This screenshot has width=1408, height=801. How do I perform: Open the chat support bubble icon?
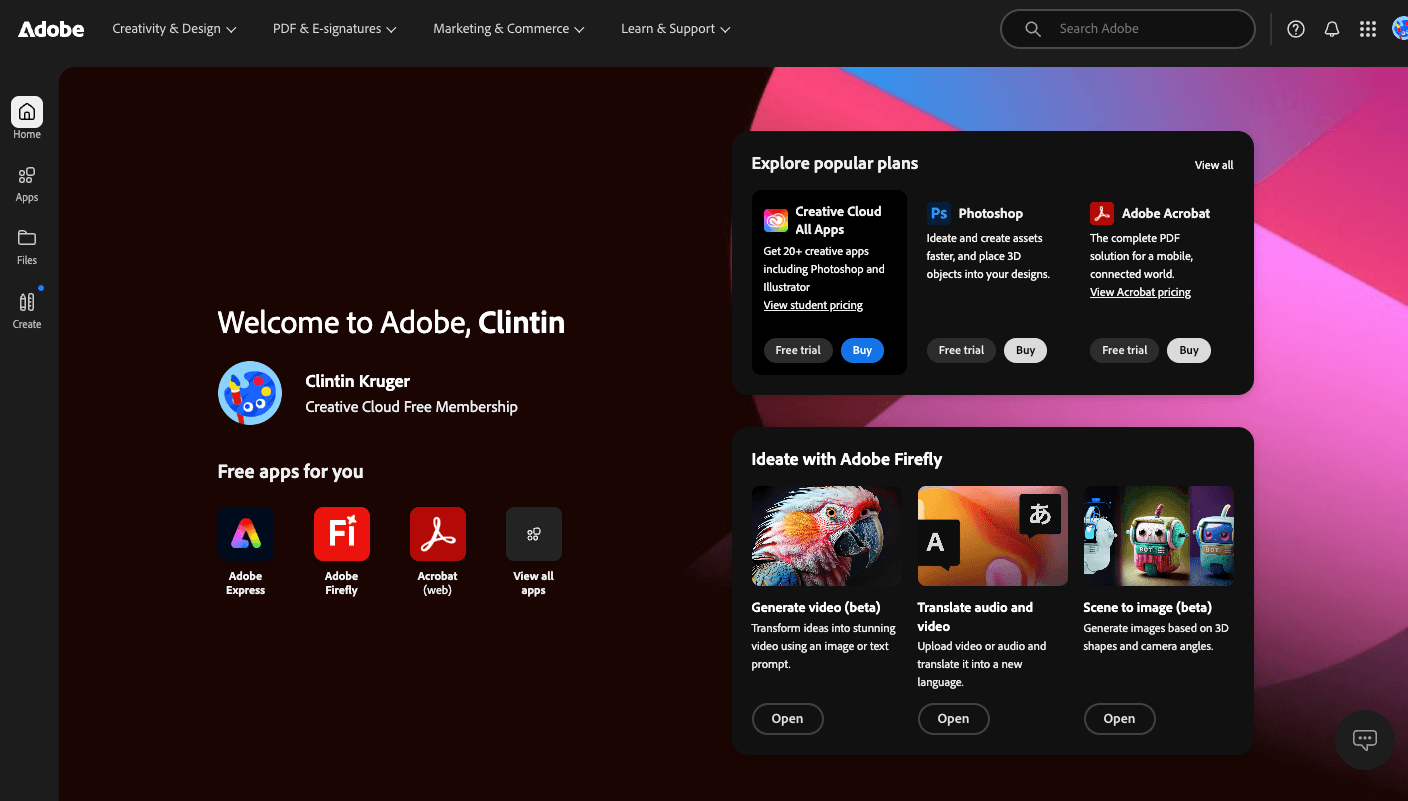[1365, 740]
